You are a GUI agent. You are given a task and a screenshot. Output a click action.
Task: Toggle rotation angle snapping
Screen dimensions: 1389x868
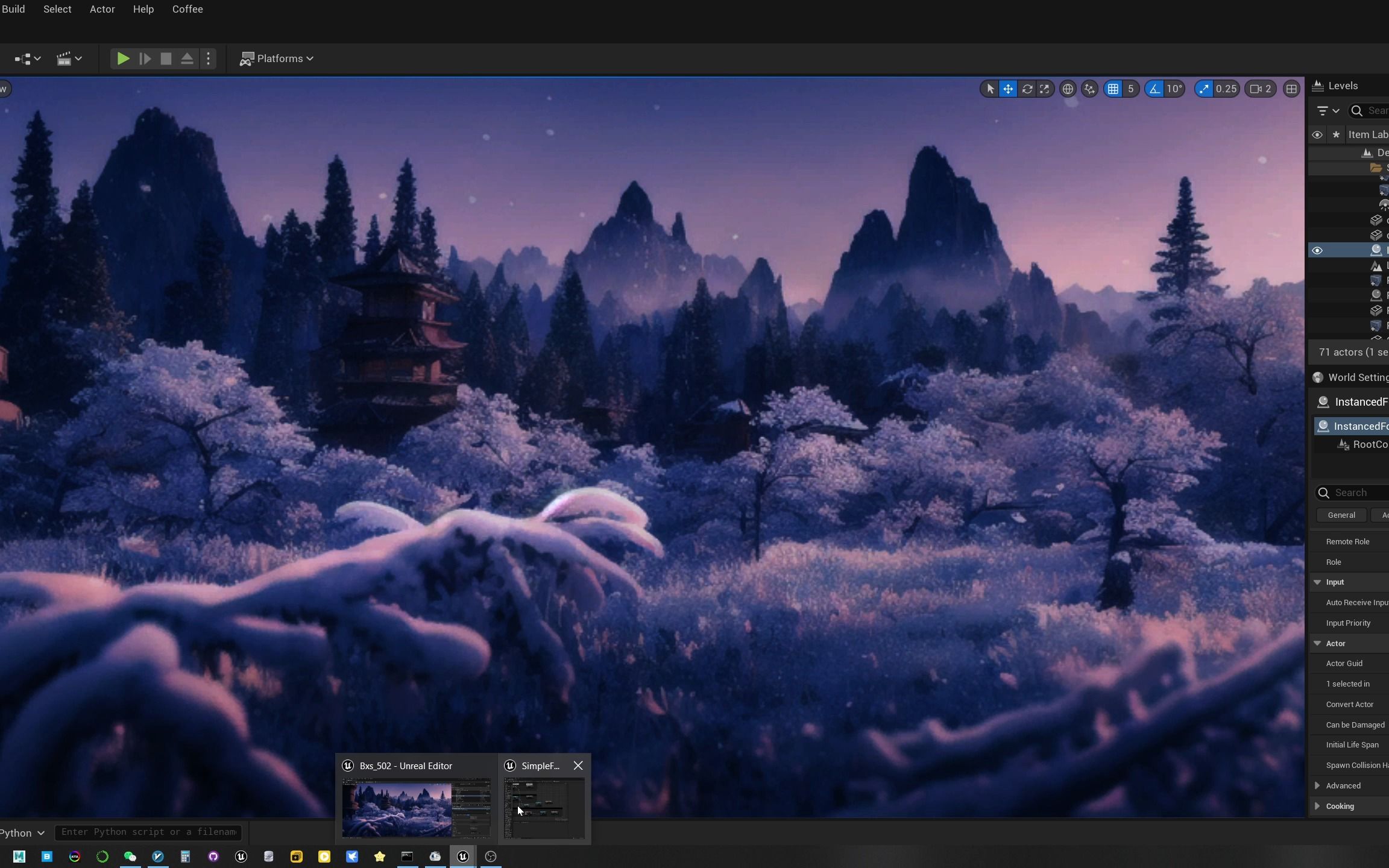(1154, 89)
